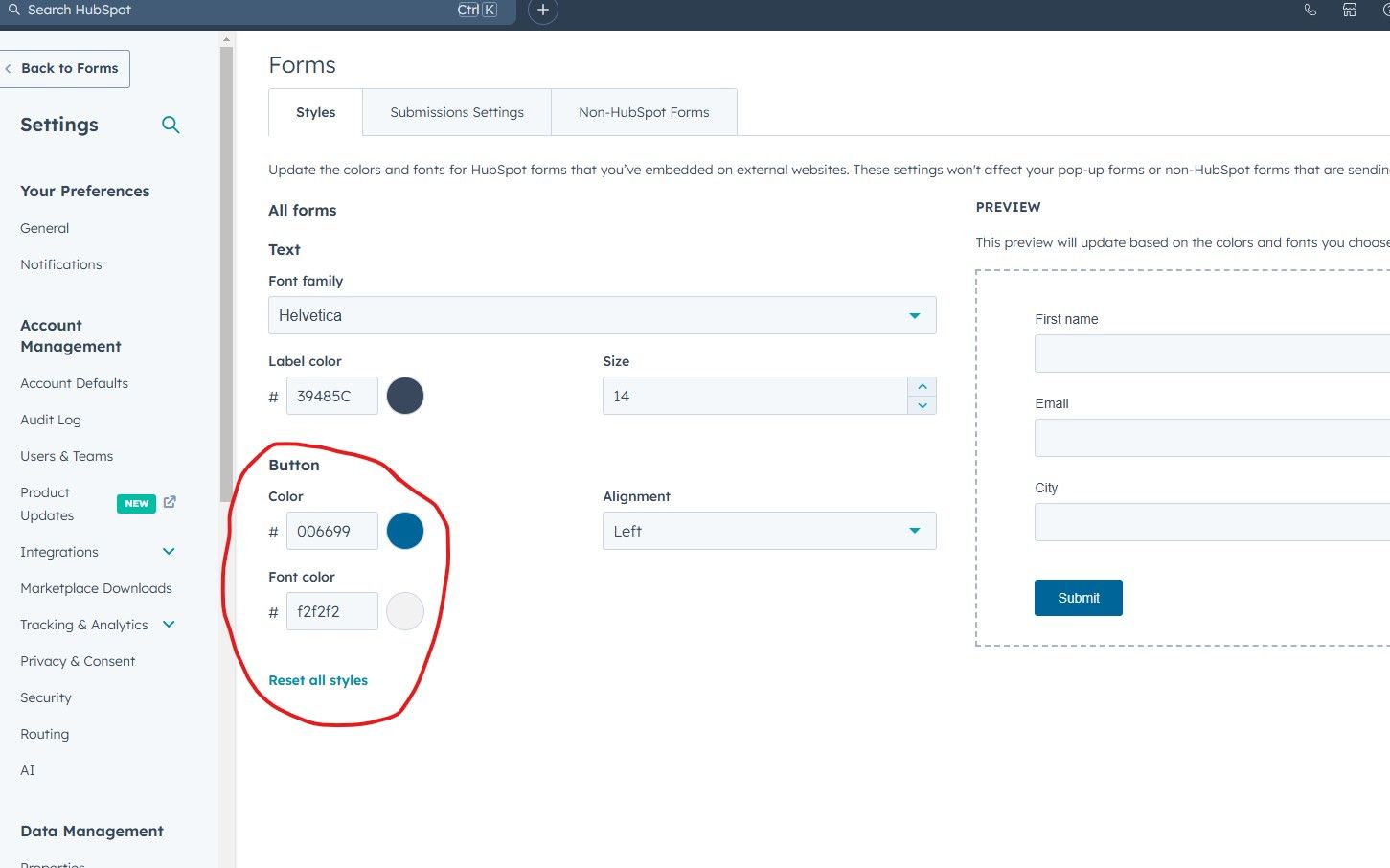Click the external link icon beside Product Updates
This screenshot has height=868, width=1390.
click(x=170, y=502)
